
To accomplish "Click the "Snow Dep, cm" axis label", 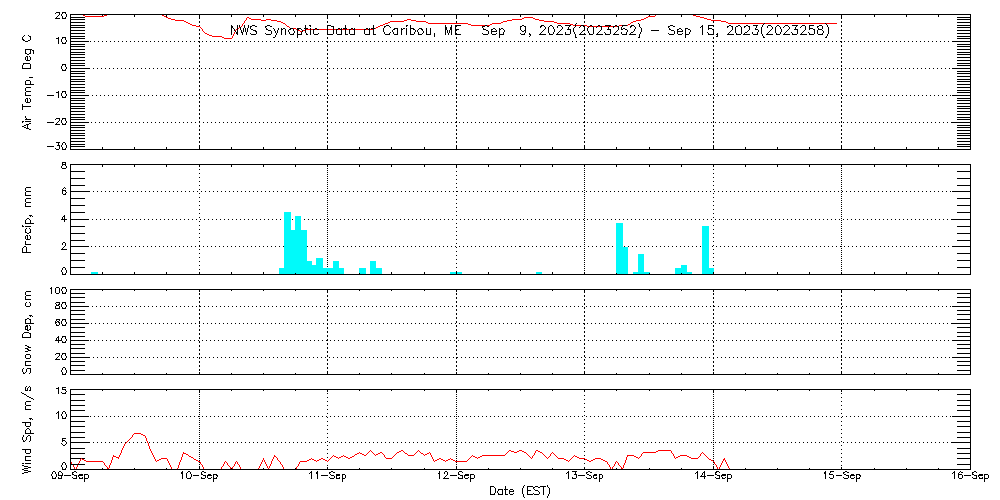I will pyautogui.click(x=27, y=332).
